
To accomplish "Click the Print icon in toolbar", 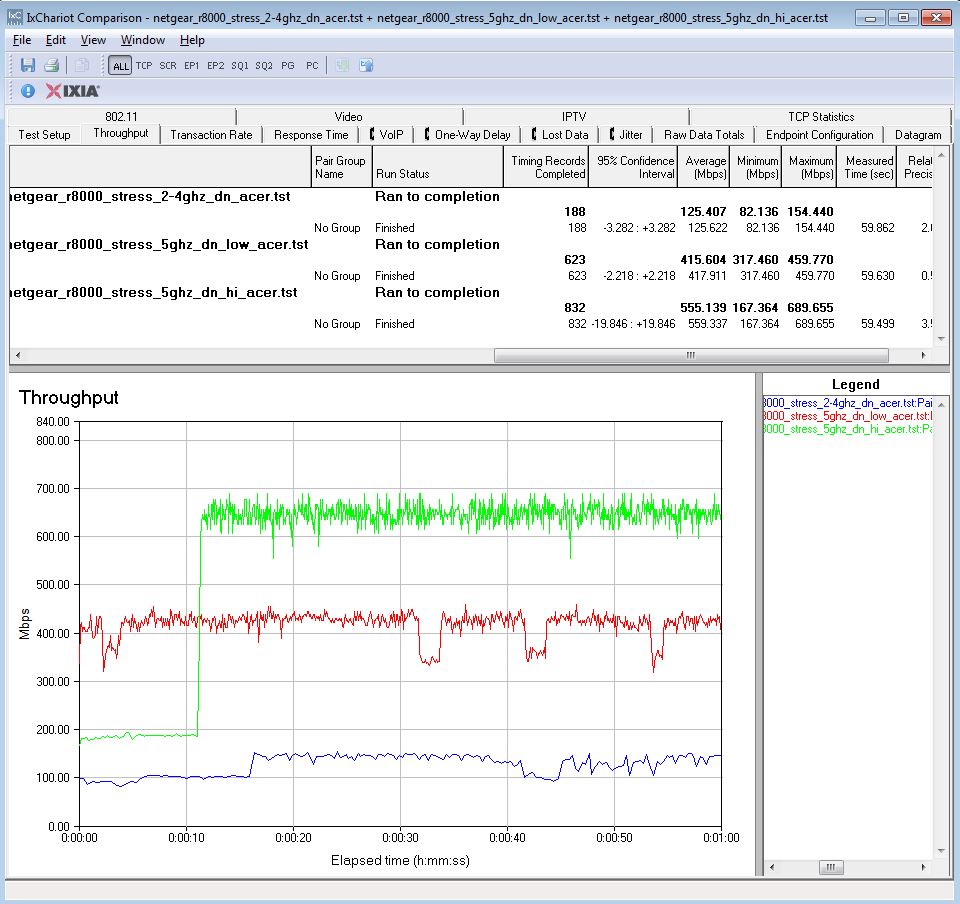I will click(52, 65).
